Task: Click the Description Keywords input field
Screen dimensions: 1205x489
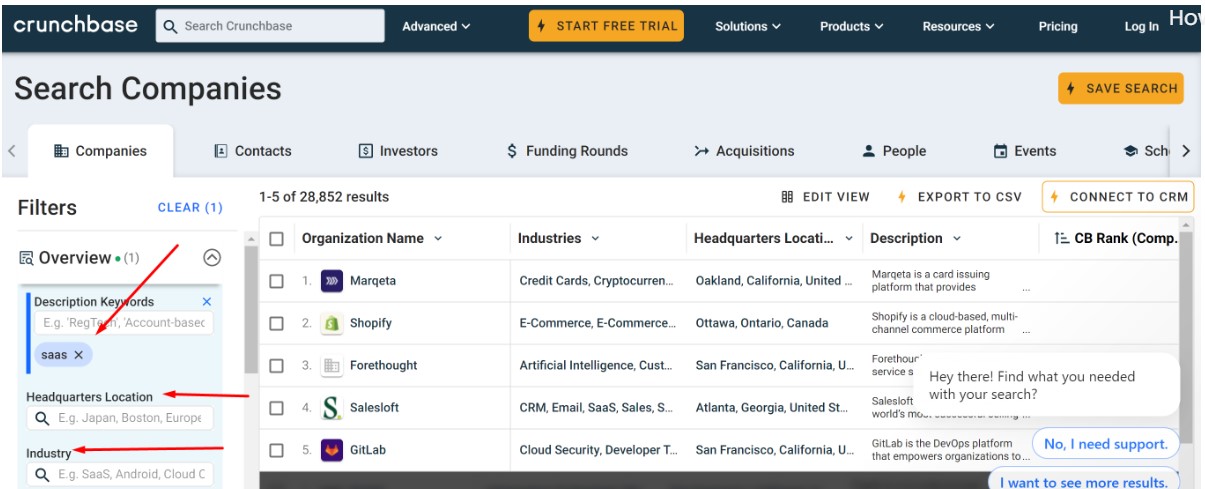Action: point(124,323)
